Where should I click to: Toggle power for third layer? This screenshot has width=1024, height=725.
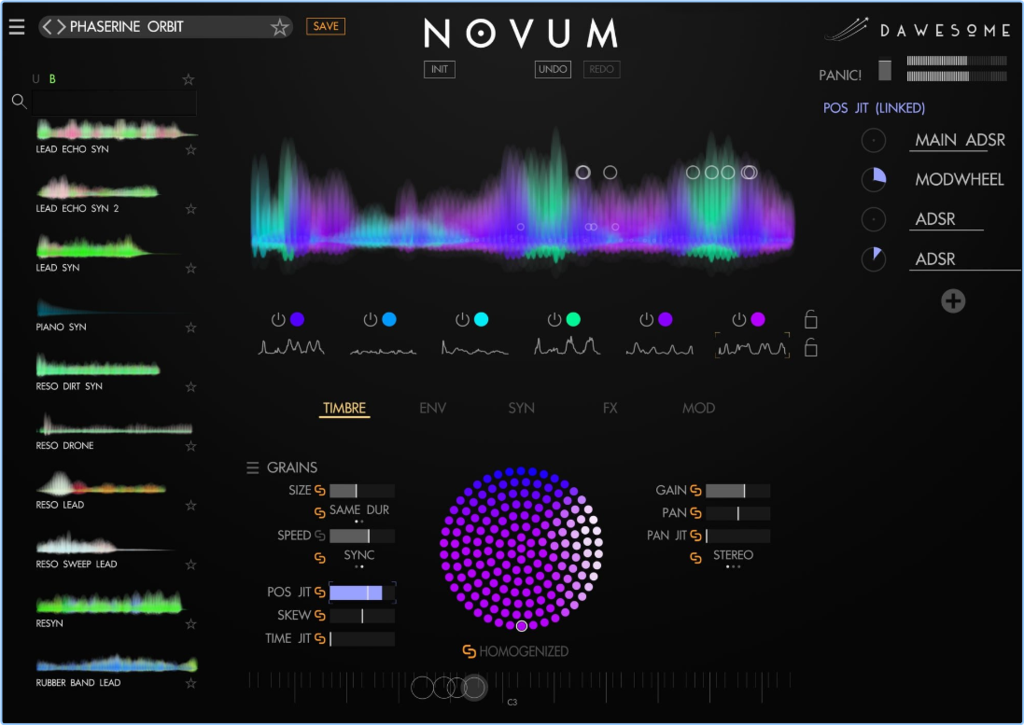tap(462, 319)
